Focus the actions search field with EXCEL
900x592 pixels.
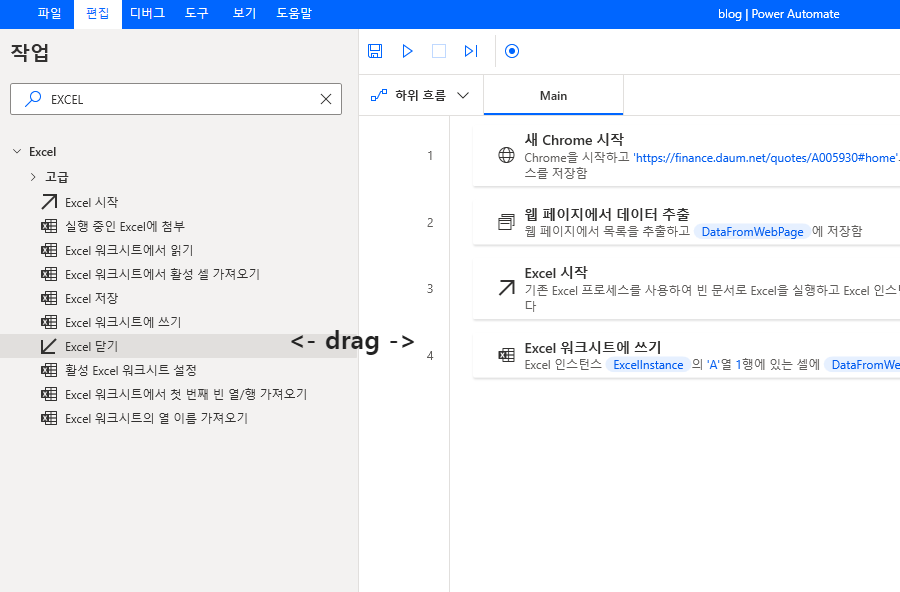pos(176,99)
